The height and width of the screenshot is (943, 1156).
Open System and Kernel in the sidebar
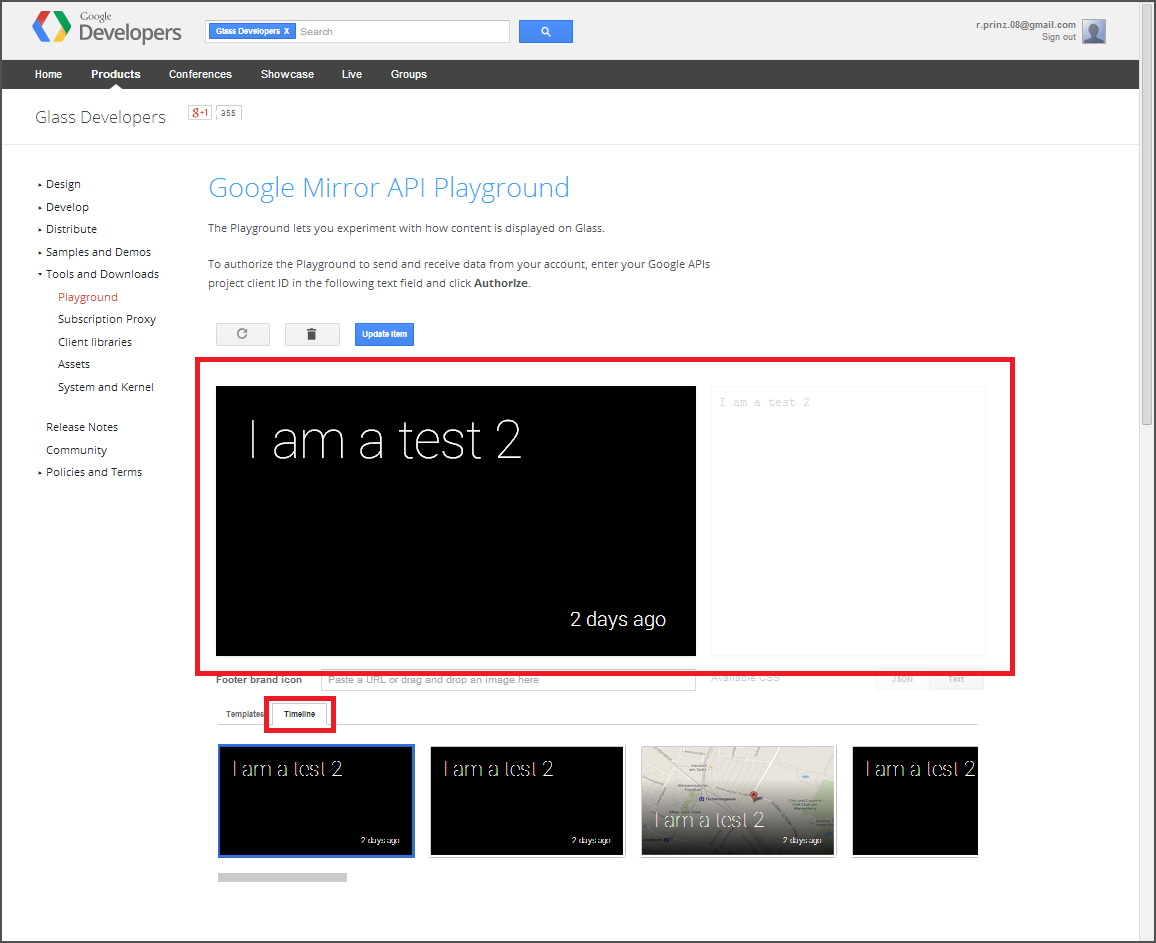pos(105,387)
